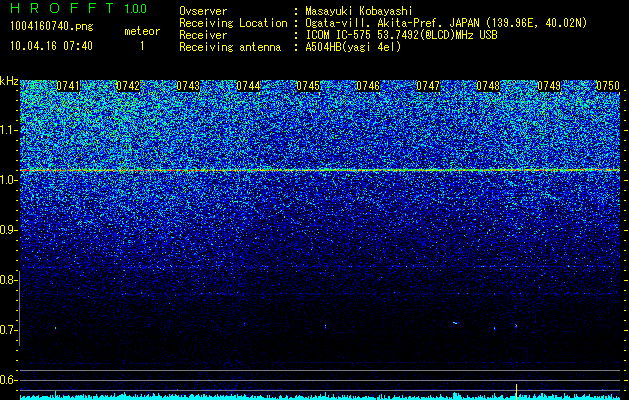The width and height of the screenshot is (629, 400).
Task: Click the kHz axis unit label
Action: click(x=9, y=81)
